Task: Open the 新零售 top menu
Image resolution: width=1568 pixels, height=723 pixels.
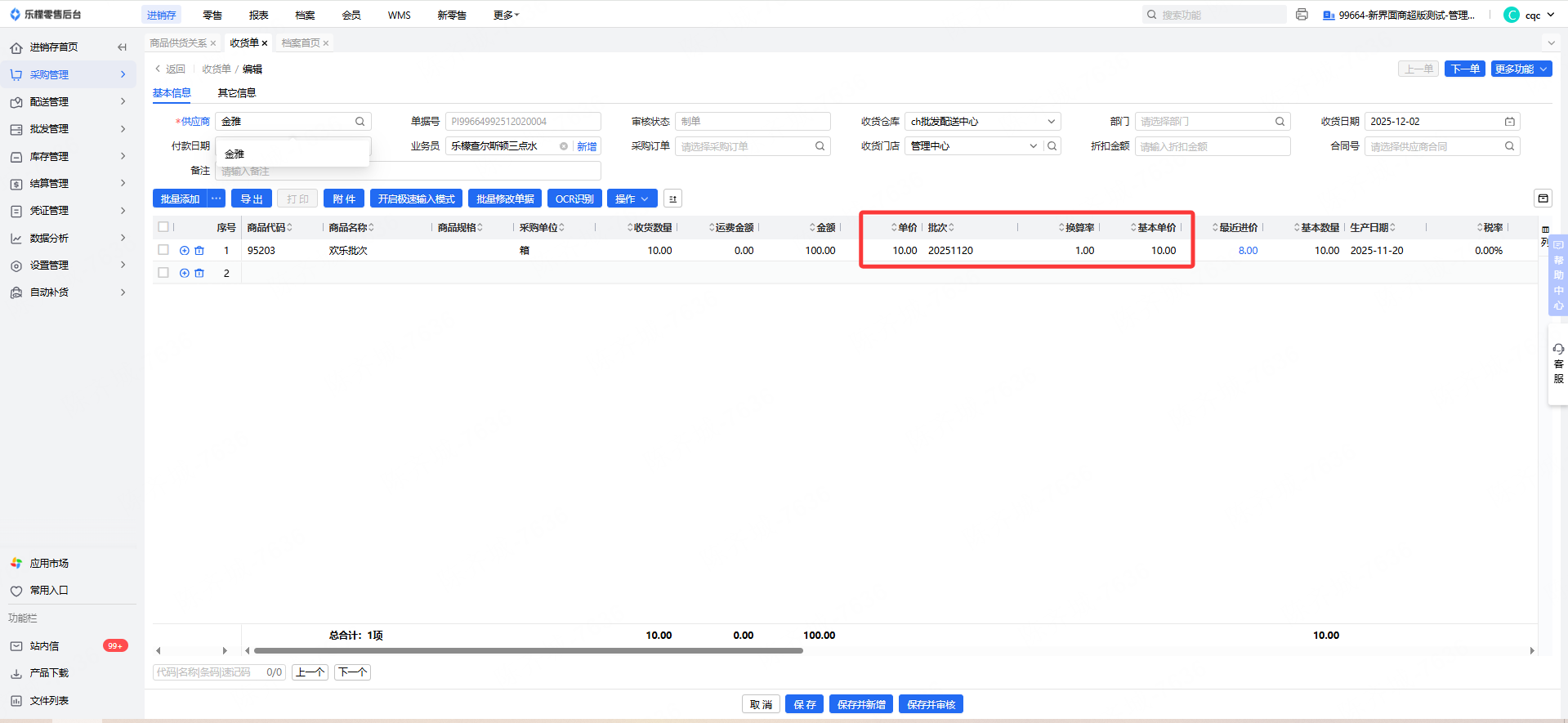Action: (x=452, y=15)
